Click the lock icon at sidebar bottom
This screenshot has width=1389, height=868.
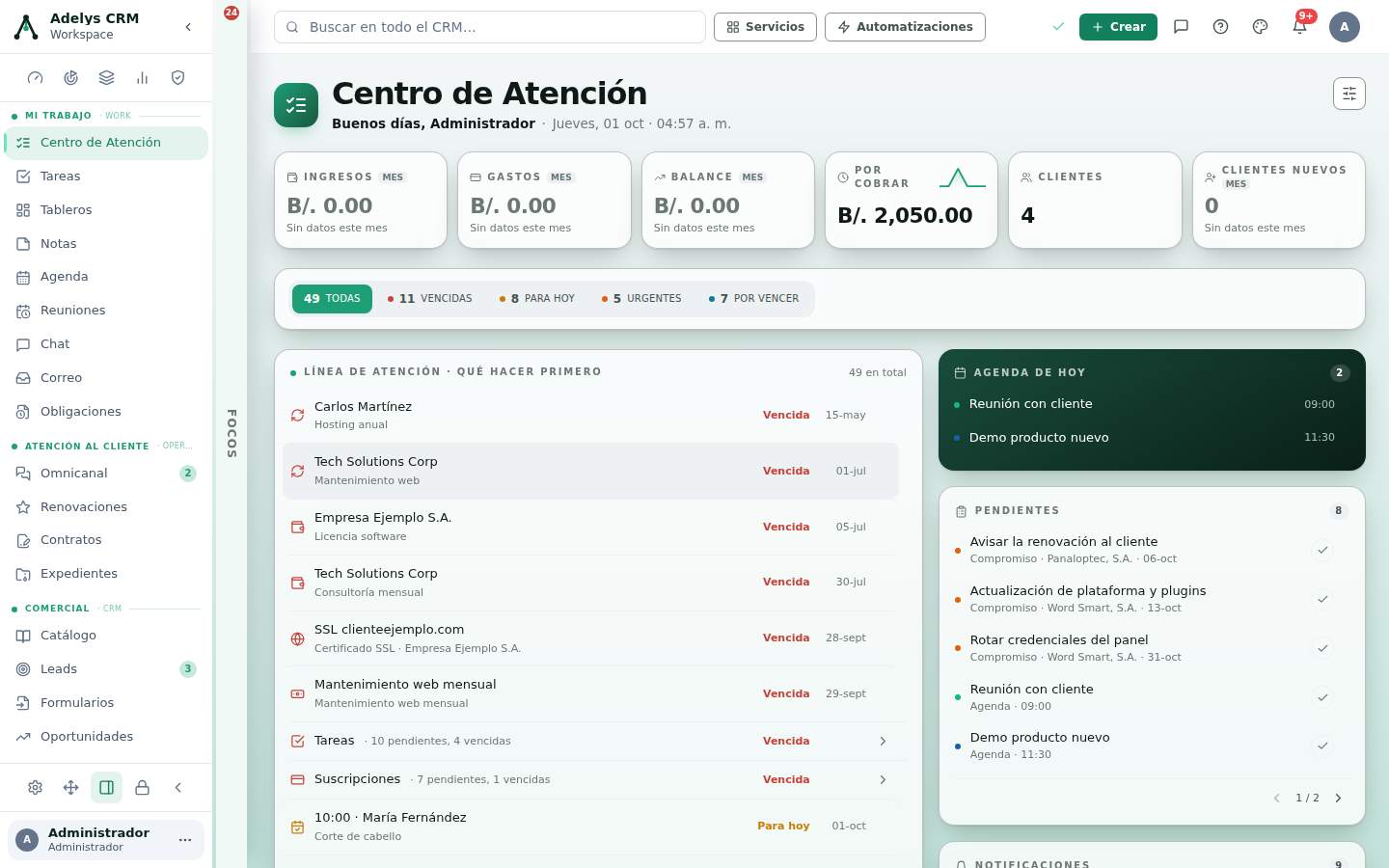click(x=142, y=788)
